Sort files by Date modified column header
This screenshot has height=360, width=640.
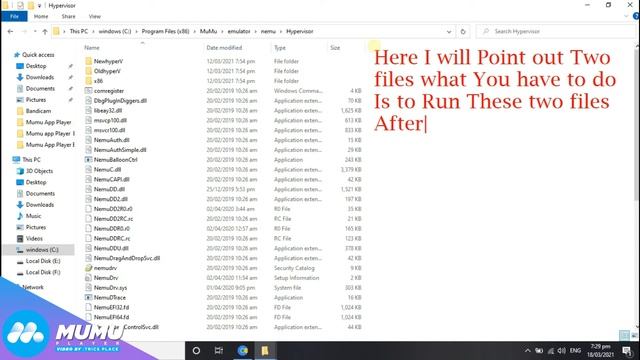point(224,48)
